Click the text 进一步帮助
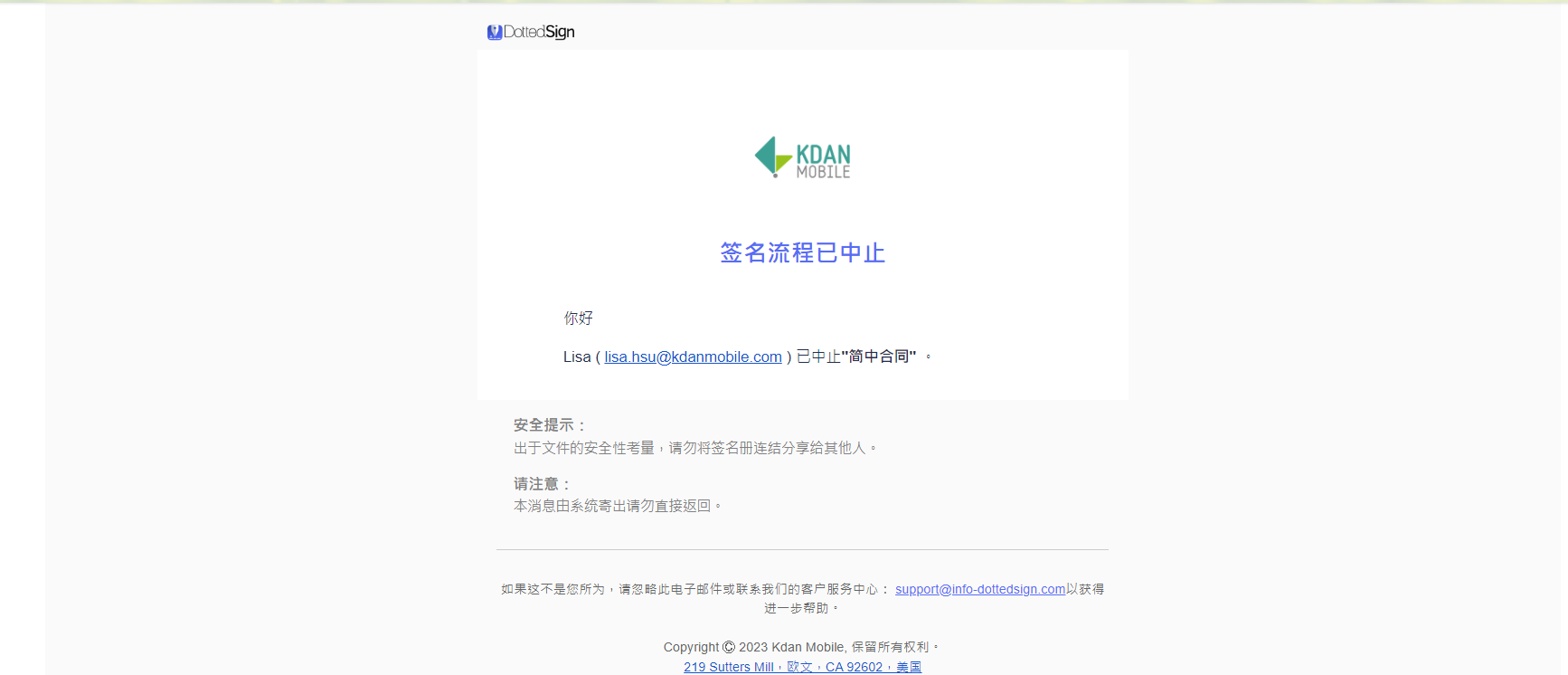This screenshot has height=675, width=1568. point(797,608)
